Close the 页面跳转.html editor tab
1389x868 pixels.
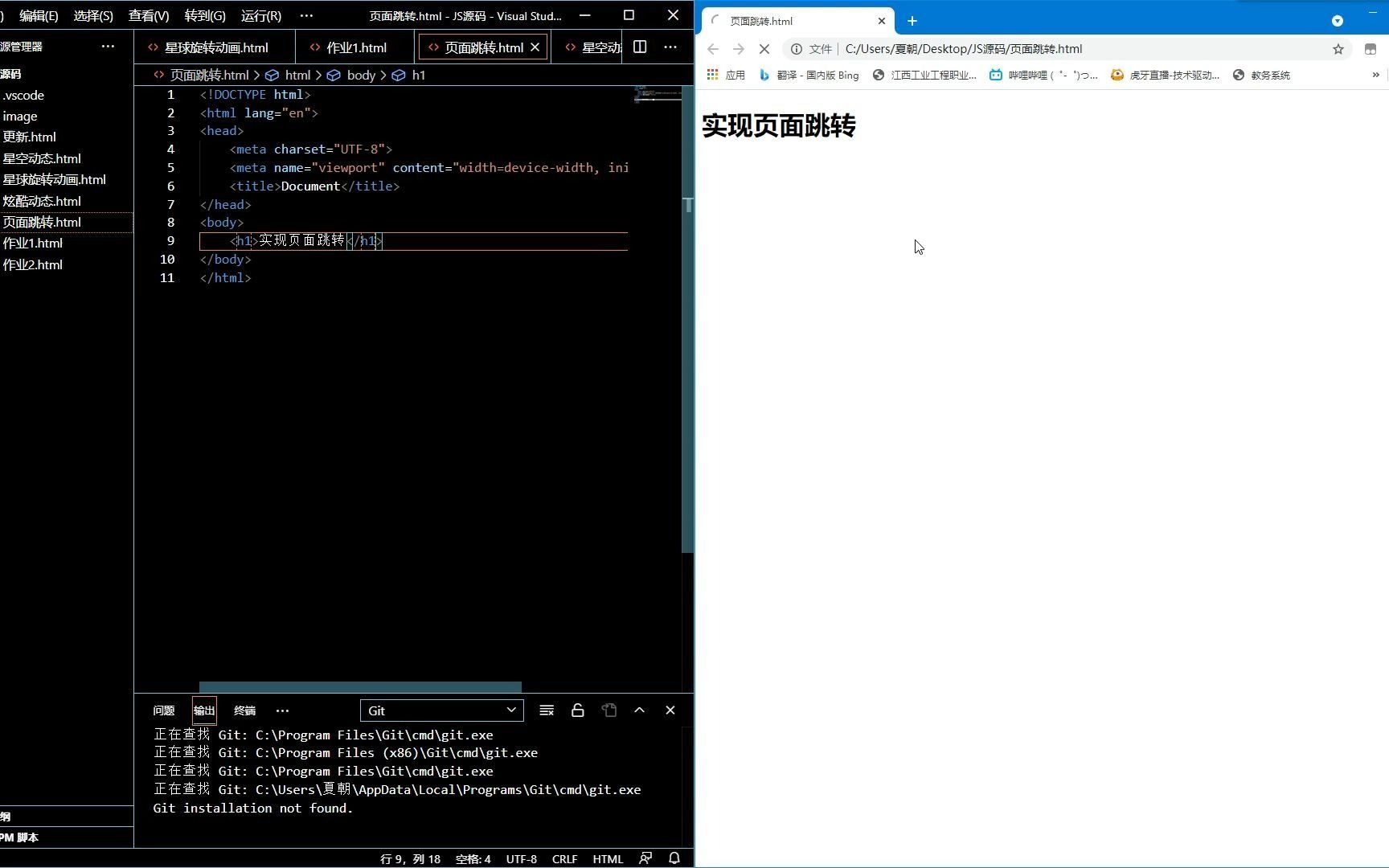coord(535,47)
